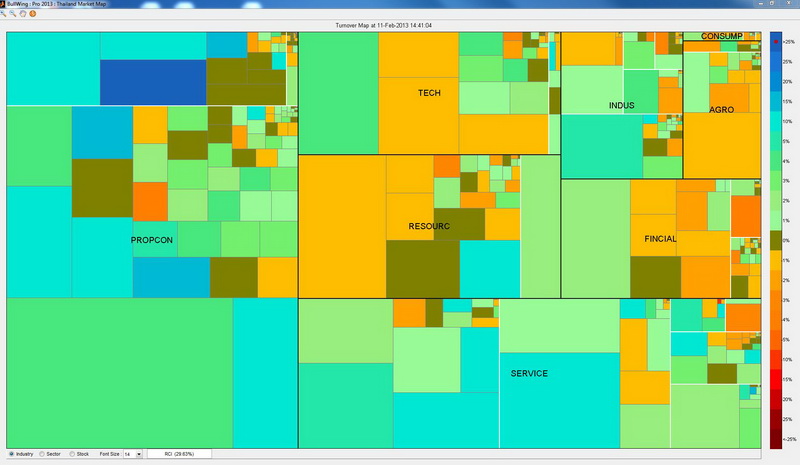
Task: Click the TECH sector label
Action: (429, 93)
